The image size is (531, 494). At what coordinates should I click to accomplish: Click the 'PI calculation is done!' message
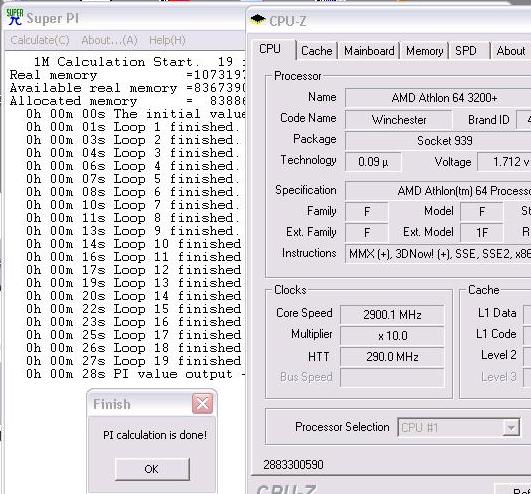pyautogui.click(x=155, y=435)
